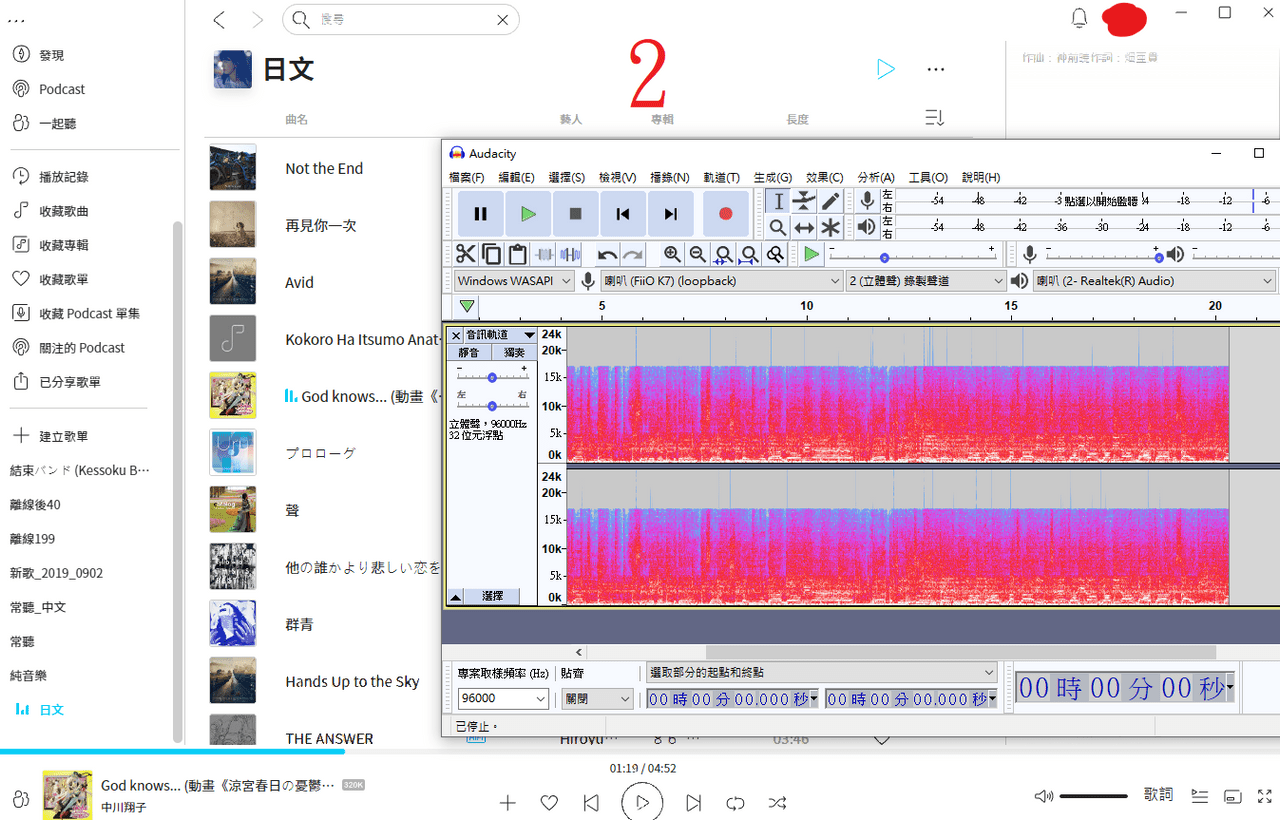The width and height of the screenshot is (1280, 820).
Task: Open the Windows WASAPI host dropdown
Action: (514, 281)
